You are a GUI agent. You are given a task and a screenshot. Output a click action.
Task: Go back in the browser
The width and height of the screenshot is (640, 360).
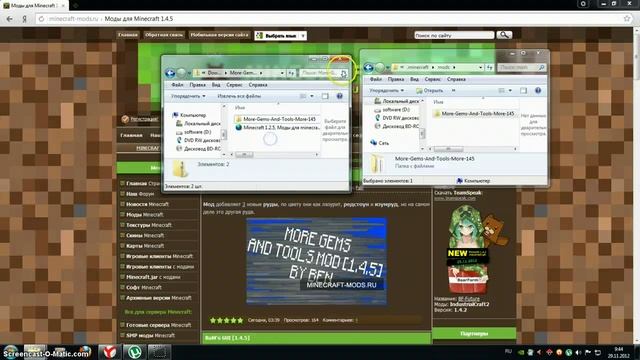10,19
